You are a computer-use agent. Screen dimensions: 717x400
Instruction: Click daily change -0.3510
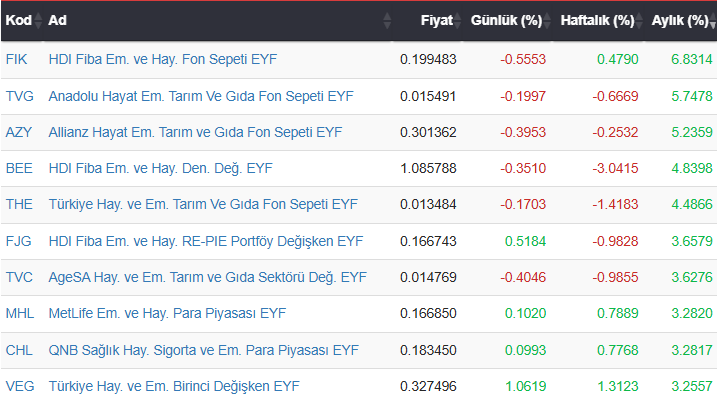point(523,169)
